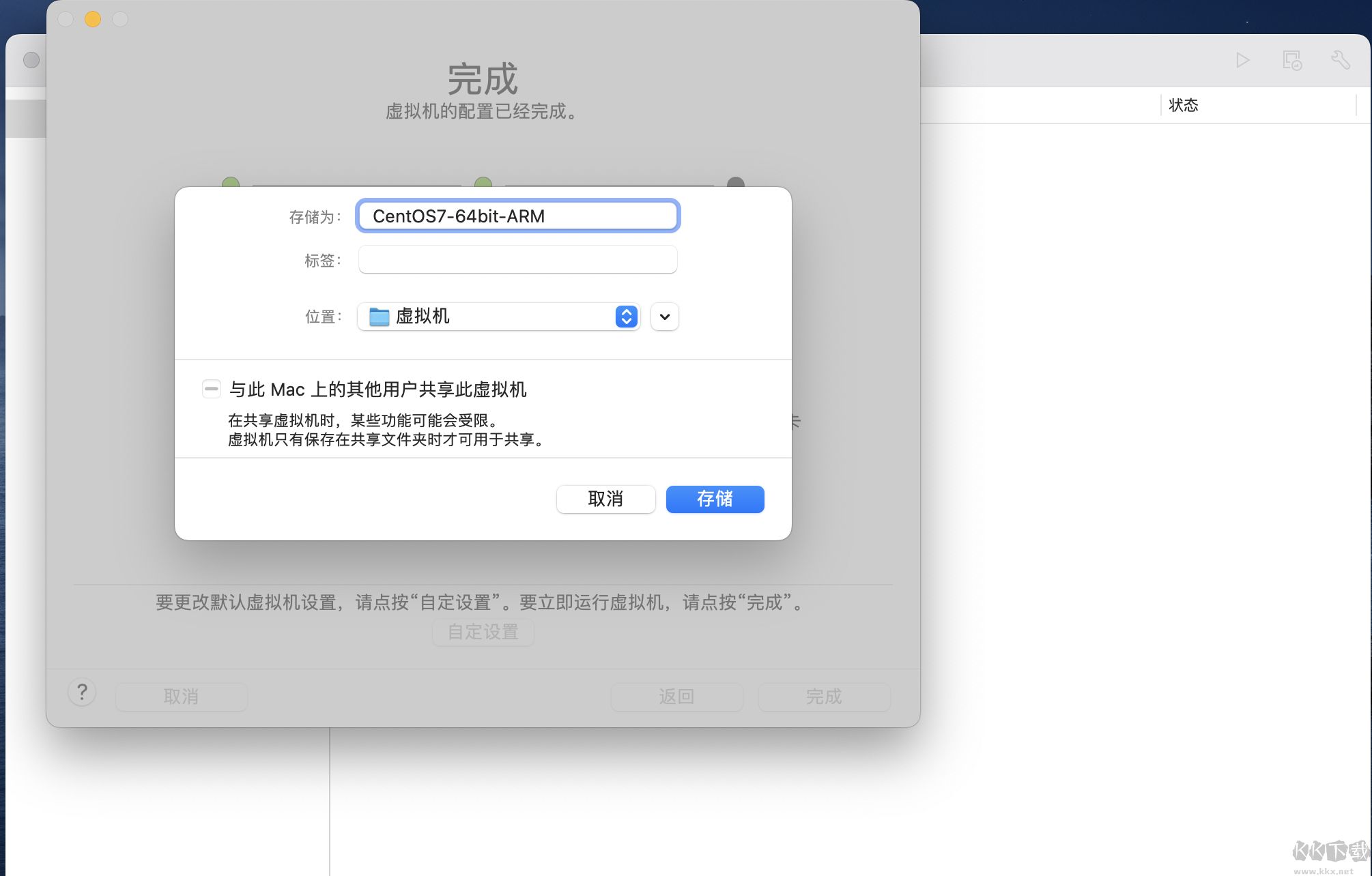Viewport: 1372px width, 876px height.
Task: Click the dimmed 自定设置 button
Action: (x=483, y=632)
